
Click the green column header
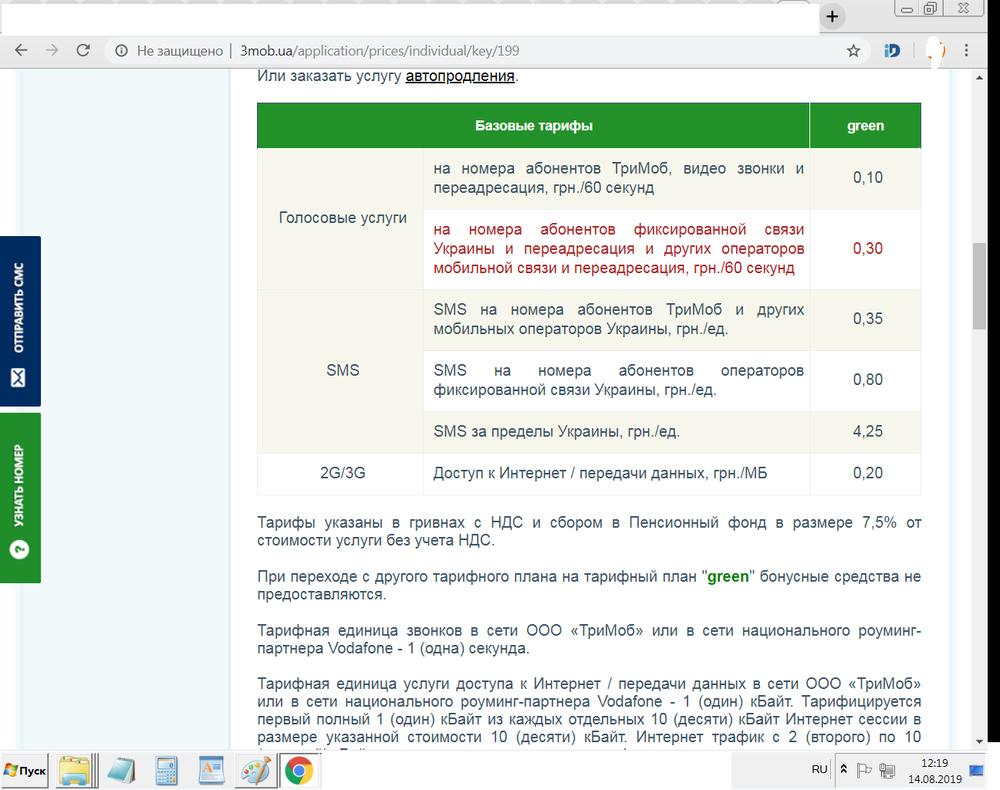coord(865,126)
